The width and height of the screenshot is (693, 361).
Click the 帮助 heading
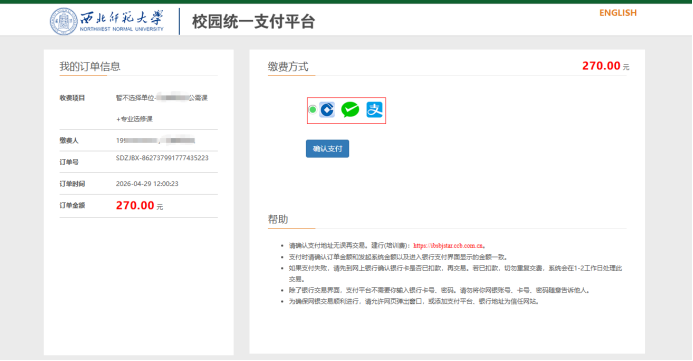tap(278, 219)
